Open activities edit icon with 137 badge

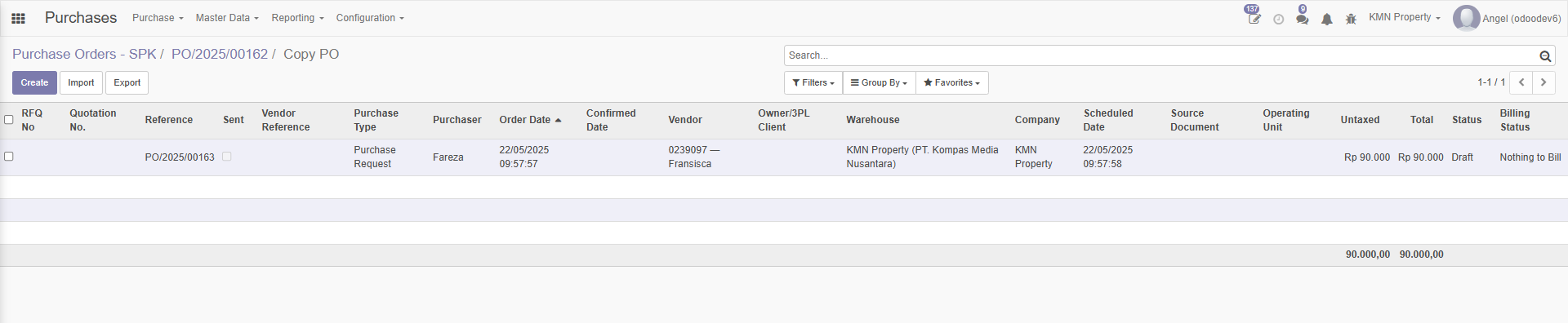point(1254,18)
